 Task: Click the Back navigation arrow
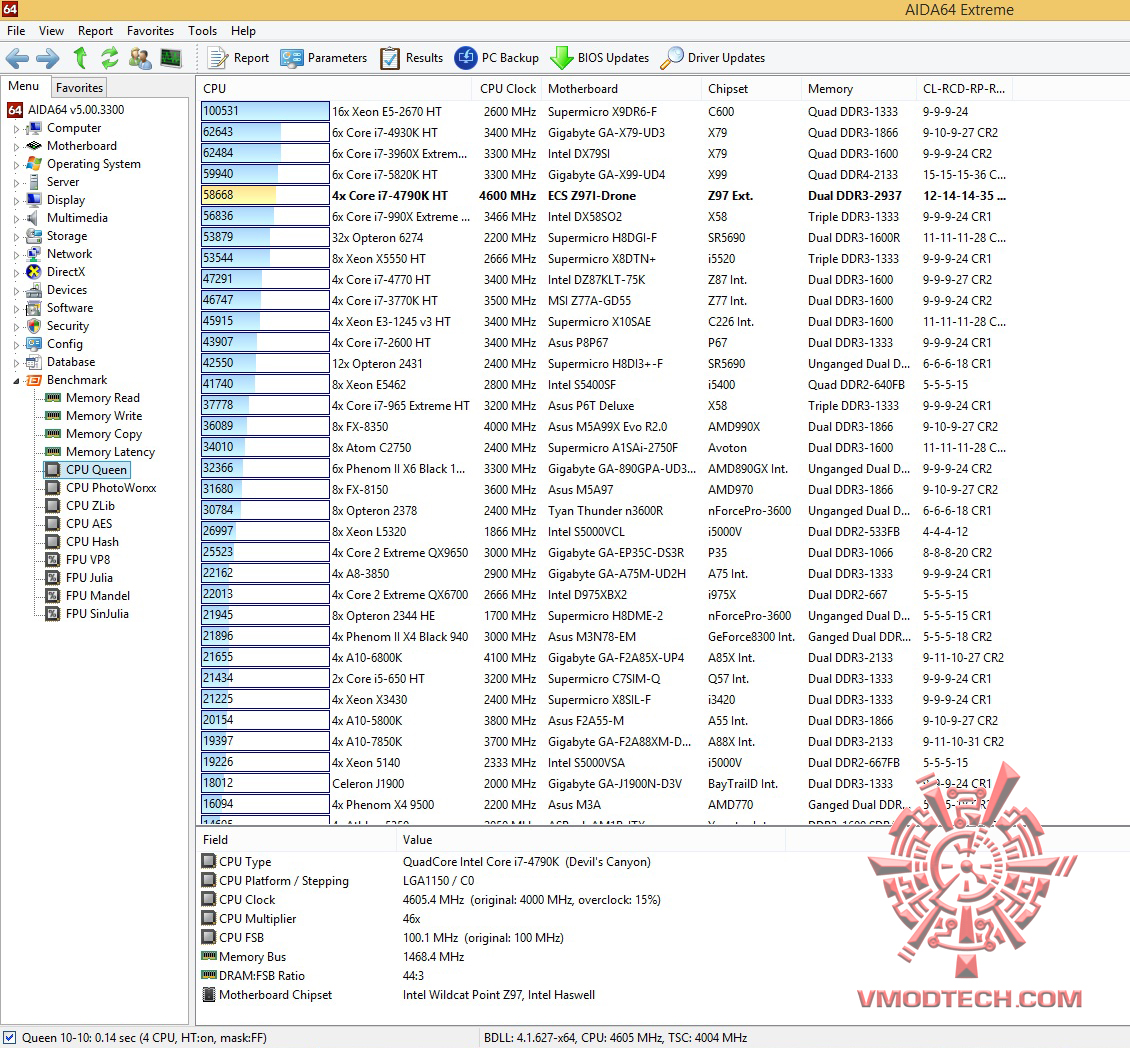(17, 58)
